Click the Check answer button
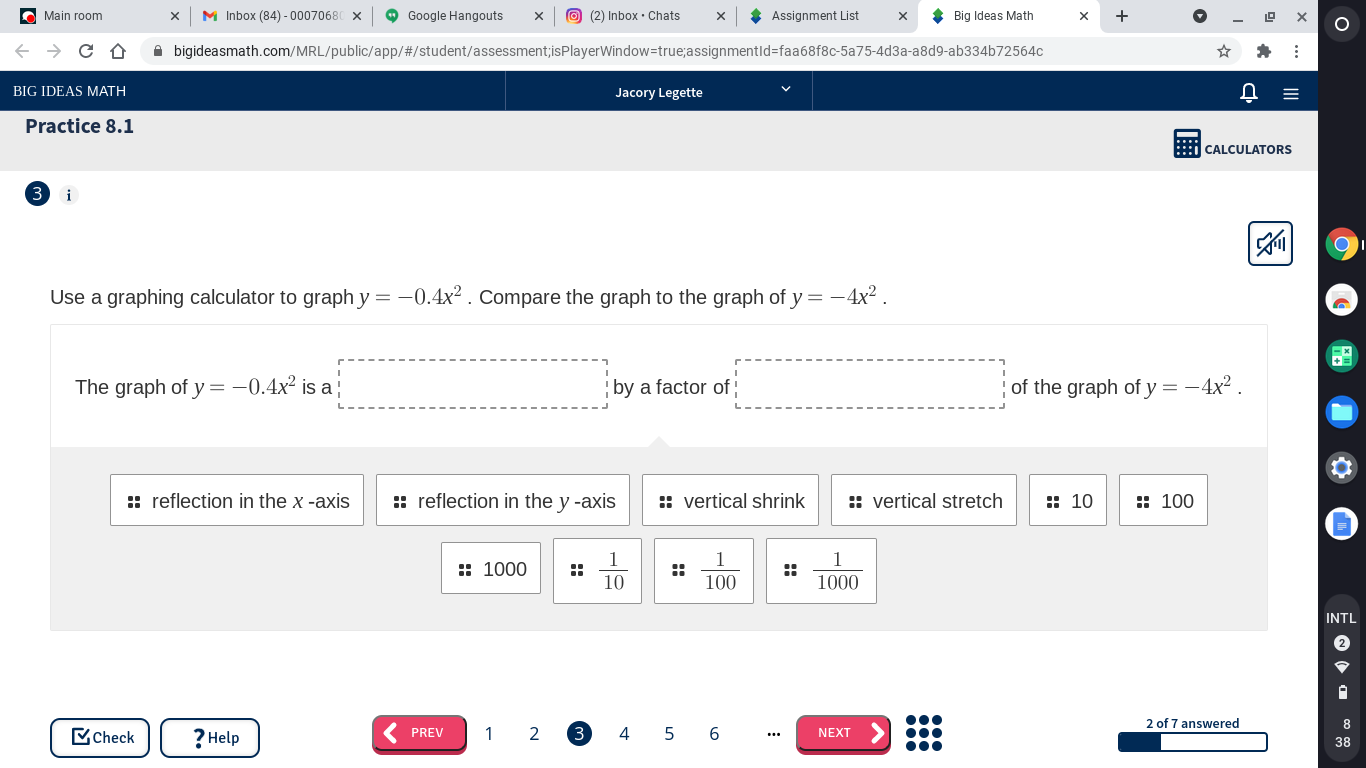Viewport: 1366px width, 768px height. click(x=100, y=738)
